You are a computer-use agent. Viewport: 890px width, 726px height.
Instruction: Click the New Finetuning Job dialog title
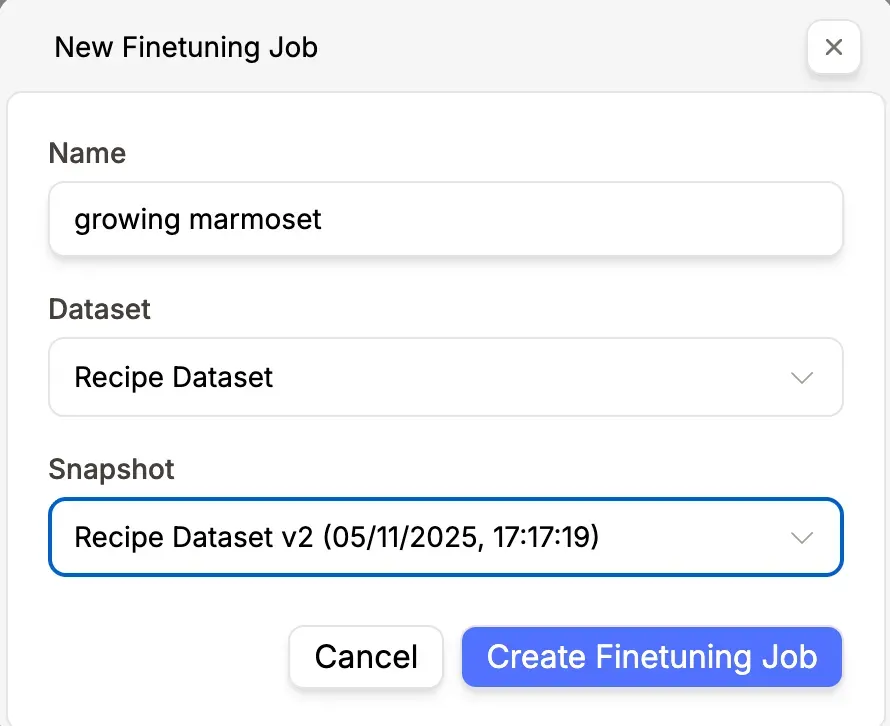coord(186,47)
